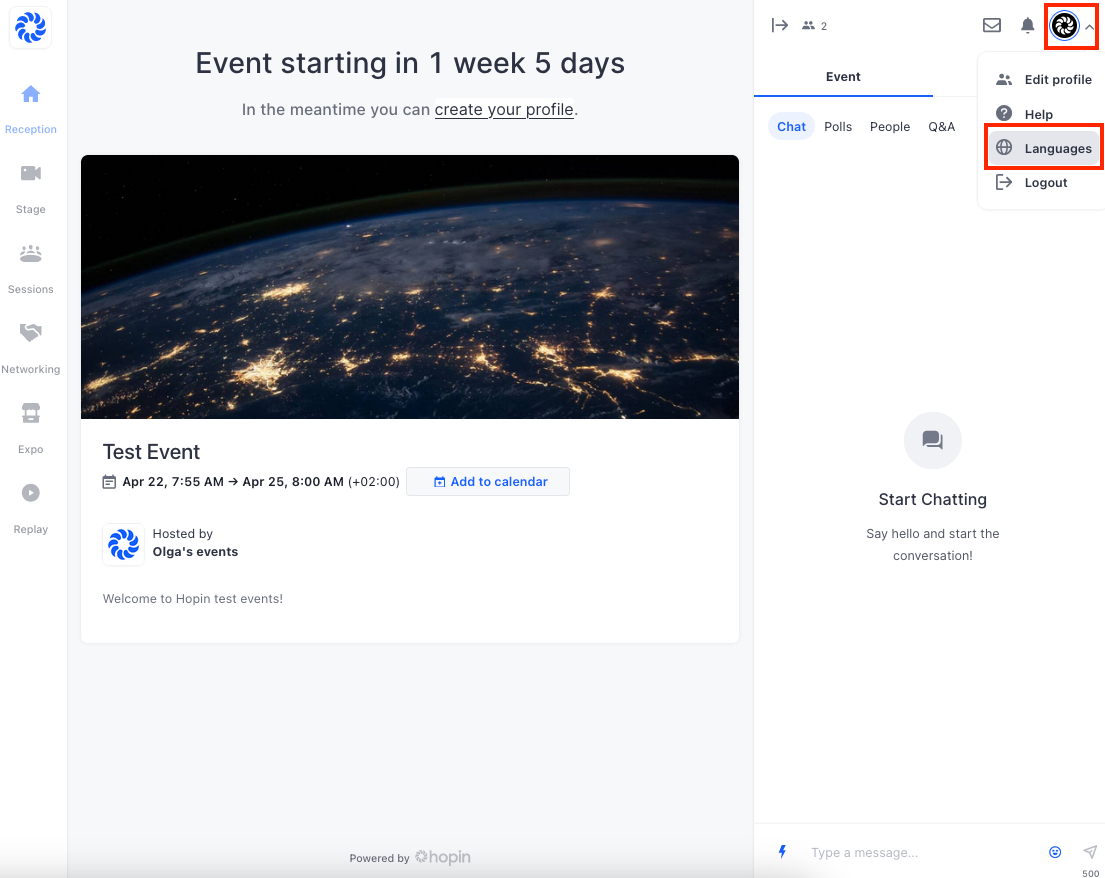View the attendee count icon
The width and height of the screenshot is (1105, 878).
[808, 26]
